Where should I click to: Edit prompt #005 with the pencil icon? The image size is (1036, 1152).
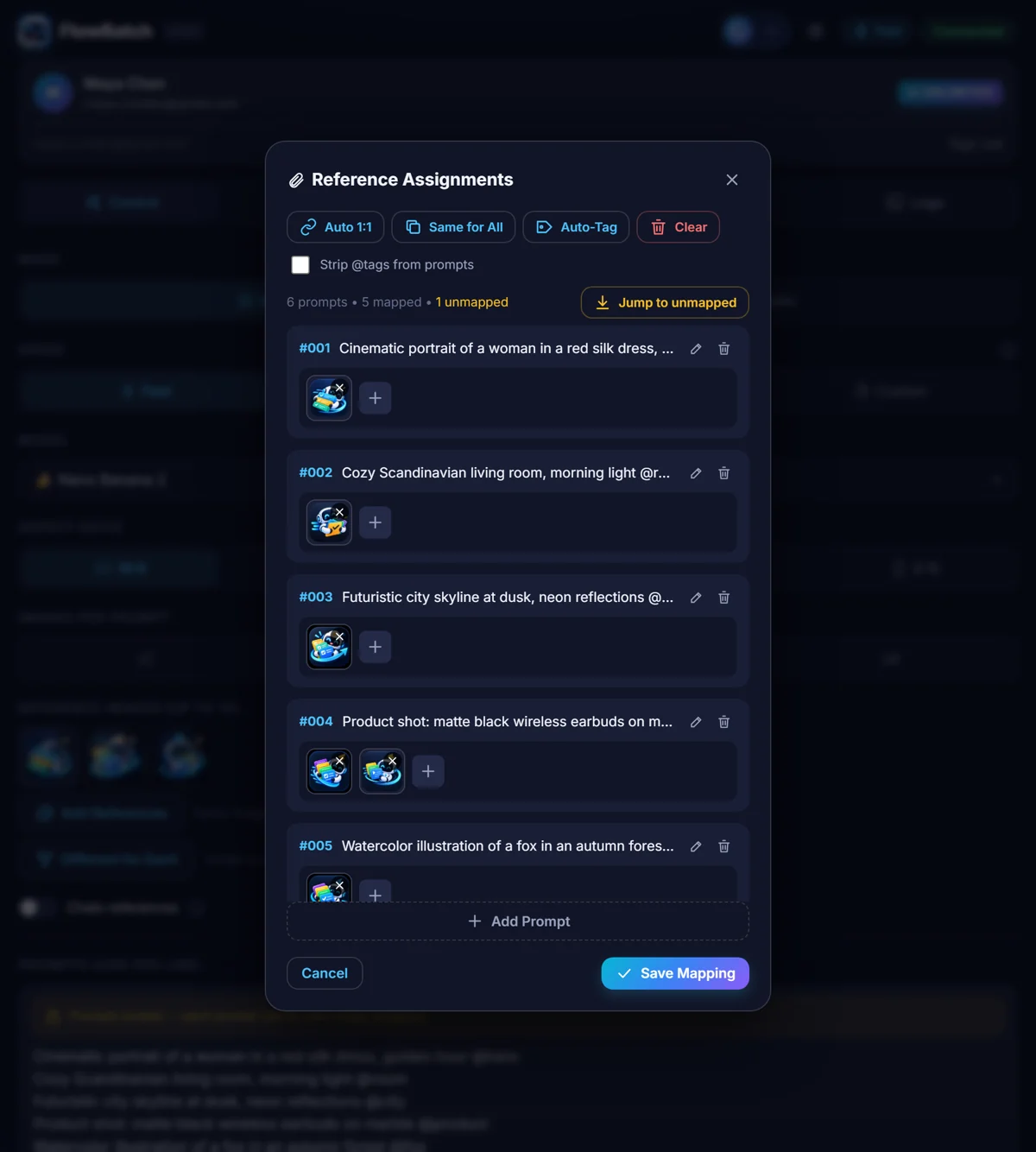(696, 846)
